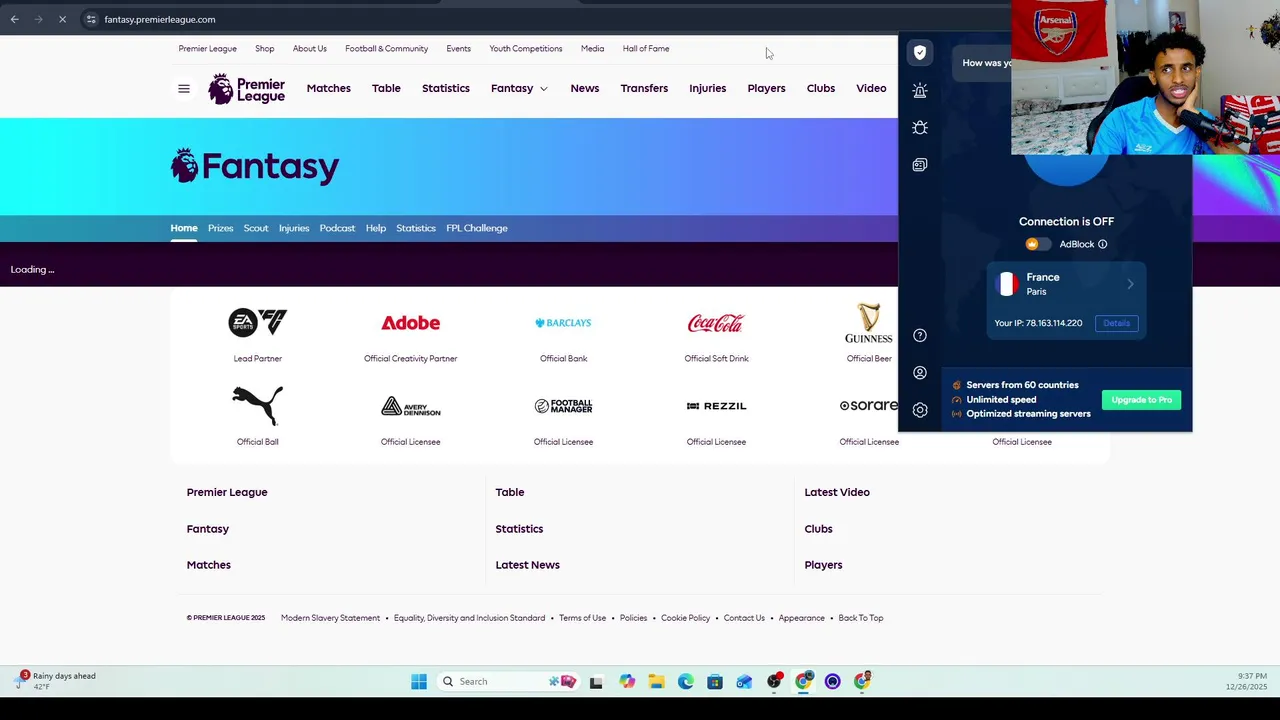Open Microsoft Edge from the taskbar

[685, 682]
